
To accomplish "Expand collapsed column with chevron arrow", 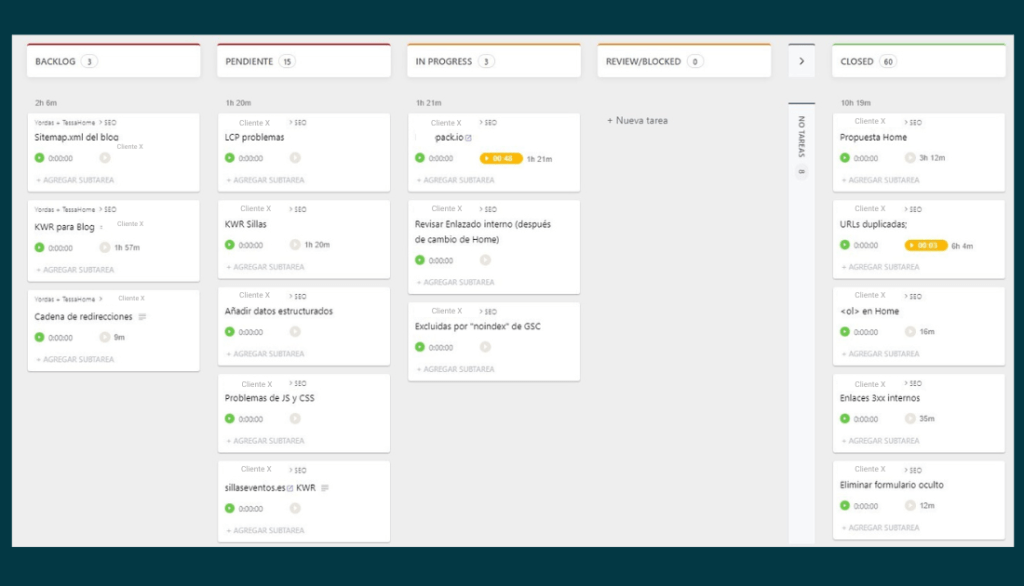I will (801, 61).
